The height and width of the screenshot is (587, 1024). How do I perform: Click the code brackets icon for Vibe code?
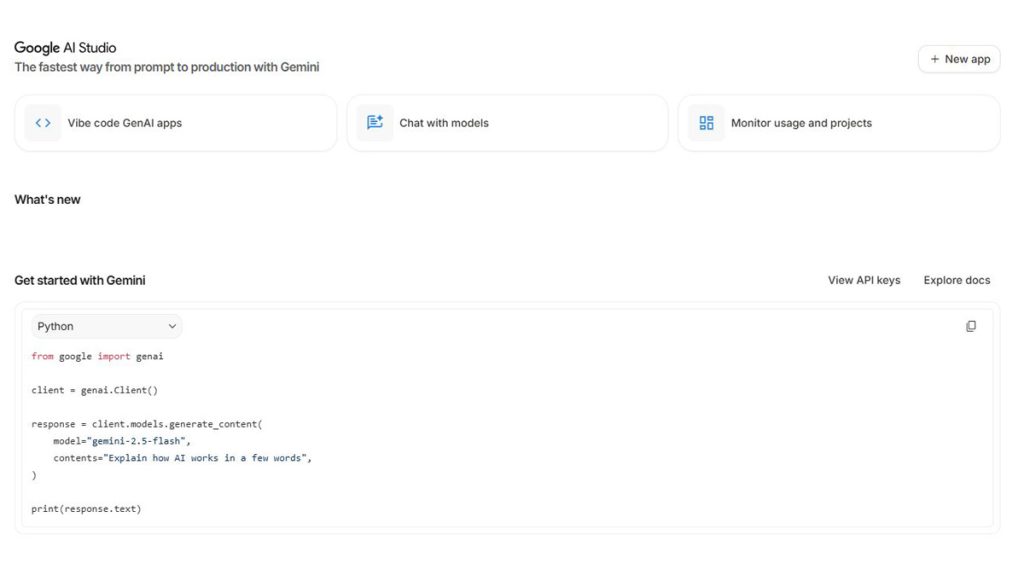coord(43,123)
